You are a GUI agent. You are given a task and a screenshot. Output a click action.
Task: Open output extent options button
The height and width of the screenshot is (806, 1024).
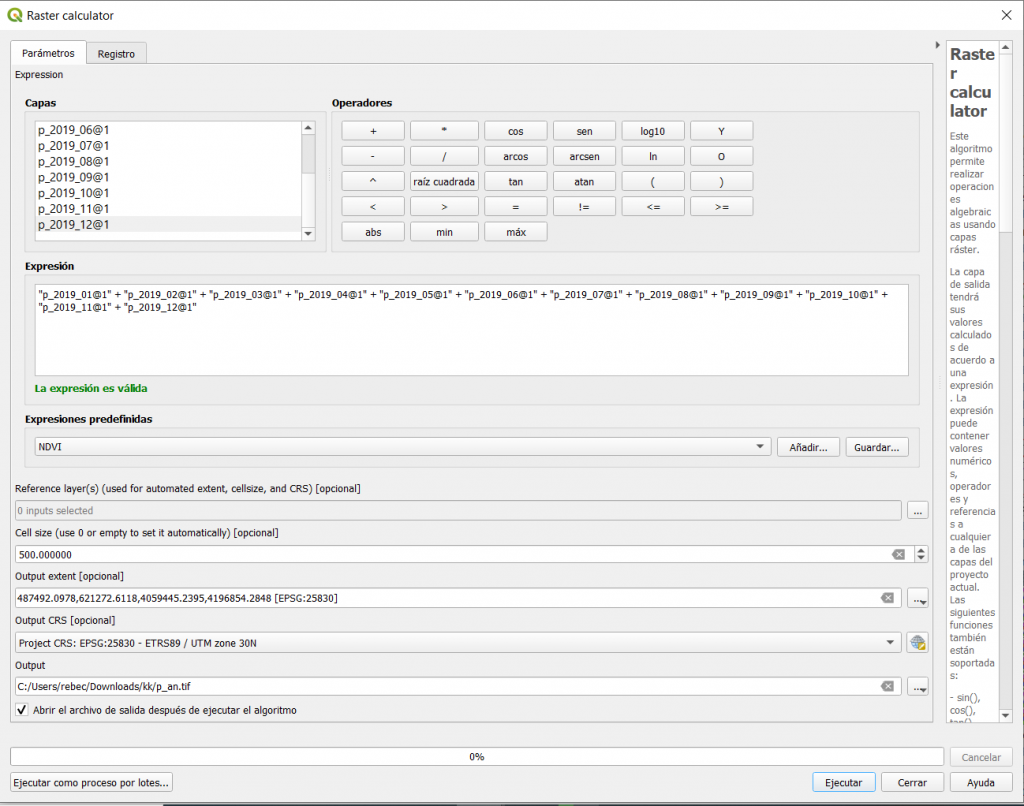point(917,598)
